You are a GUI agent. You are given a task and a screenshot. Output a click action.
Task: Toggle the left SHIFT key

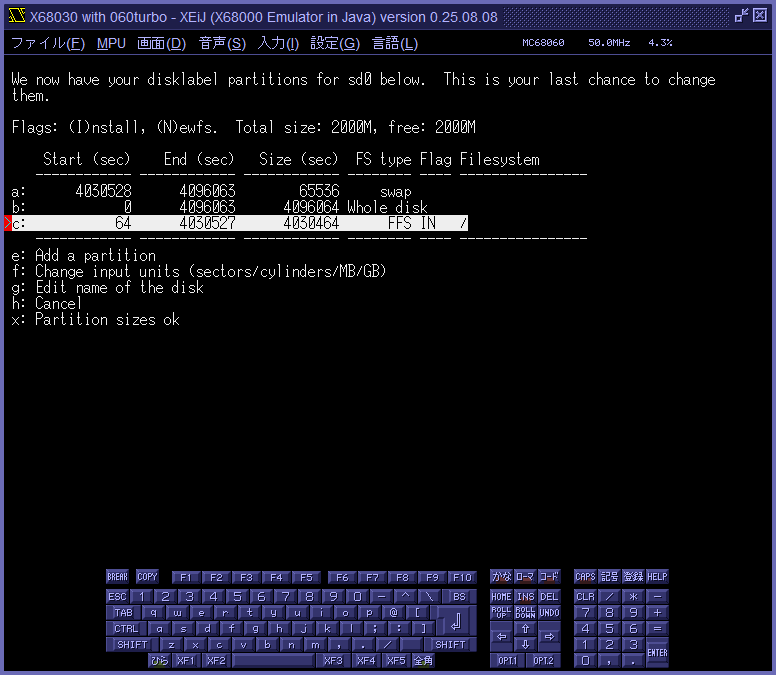click(x=132, y=644)
